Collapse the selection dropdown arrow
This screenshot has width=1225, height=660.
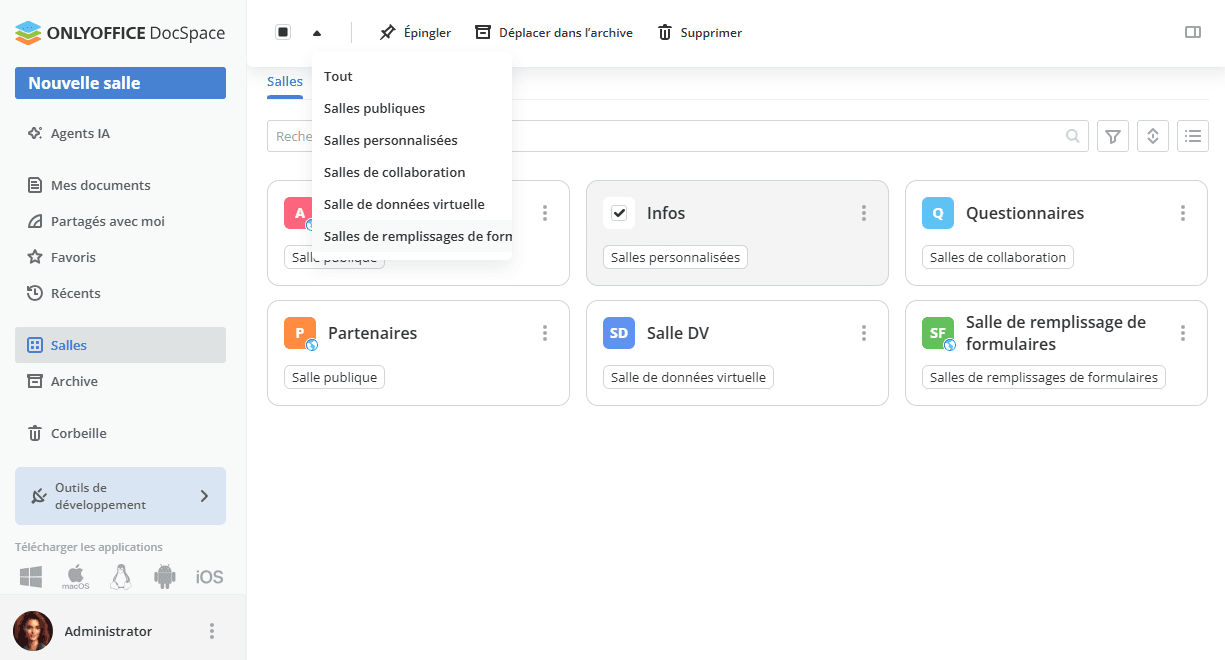[x=317, y=32]
